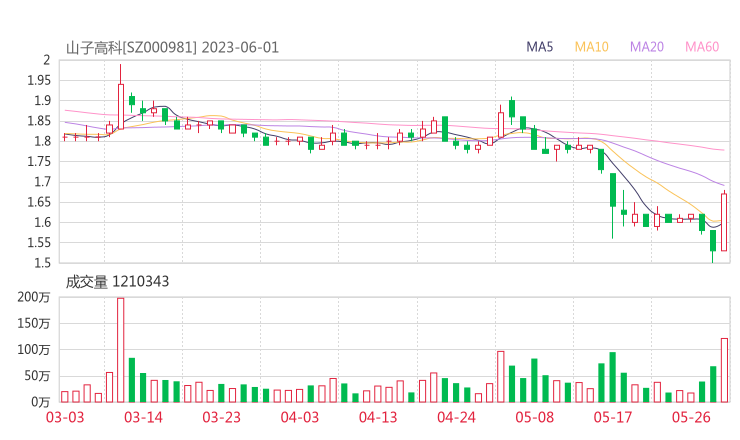Screen dimensions: 740x440
Task: Select the 03-23 date label
Action: pos(221,417)
